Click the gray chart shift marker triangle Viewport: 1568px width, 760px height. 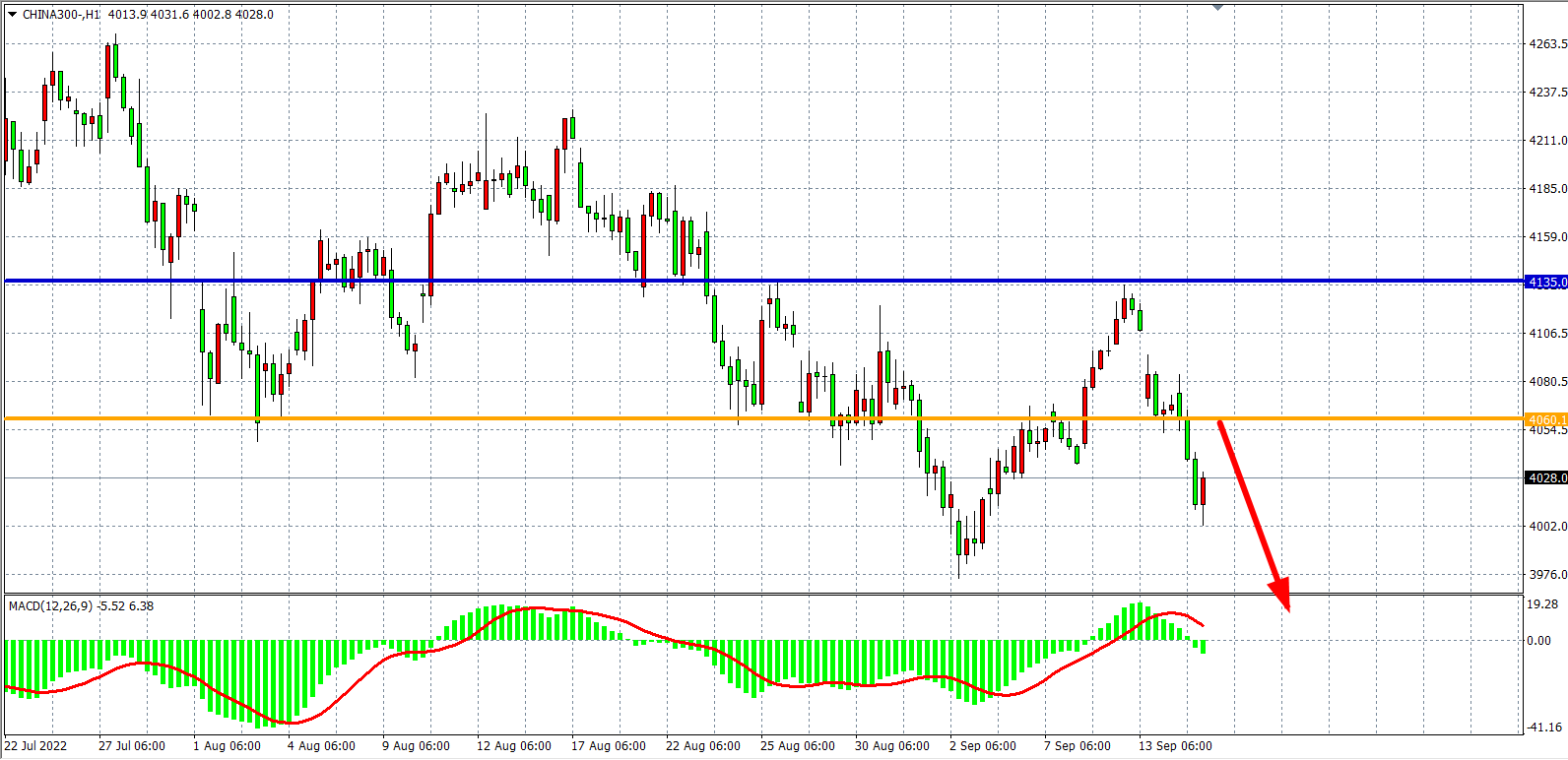tap(1218, 8)
